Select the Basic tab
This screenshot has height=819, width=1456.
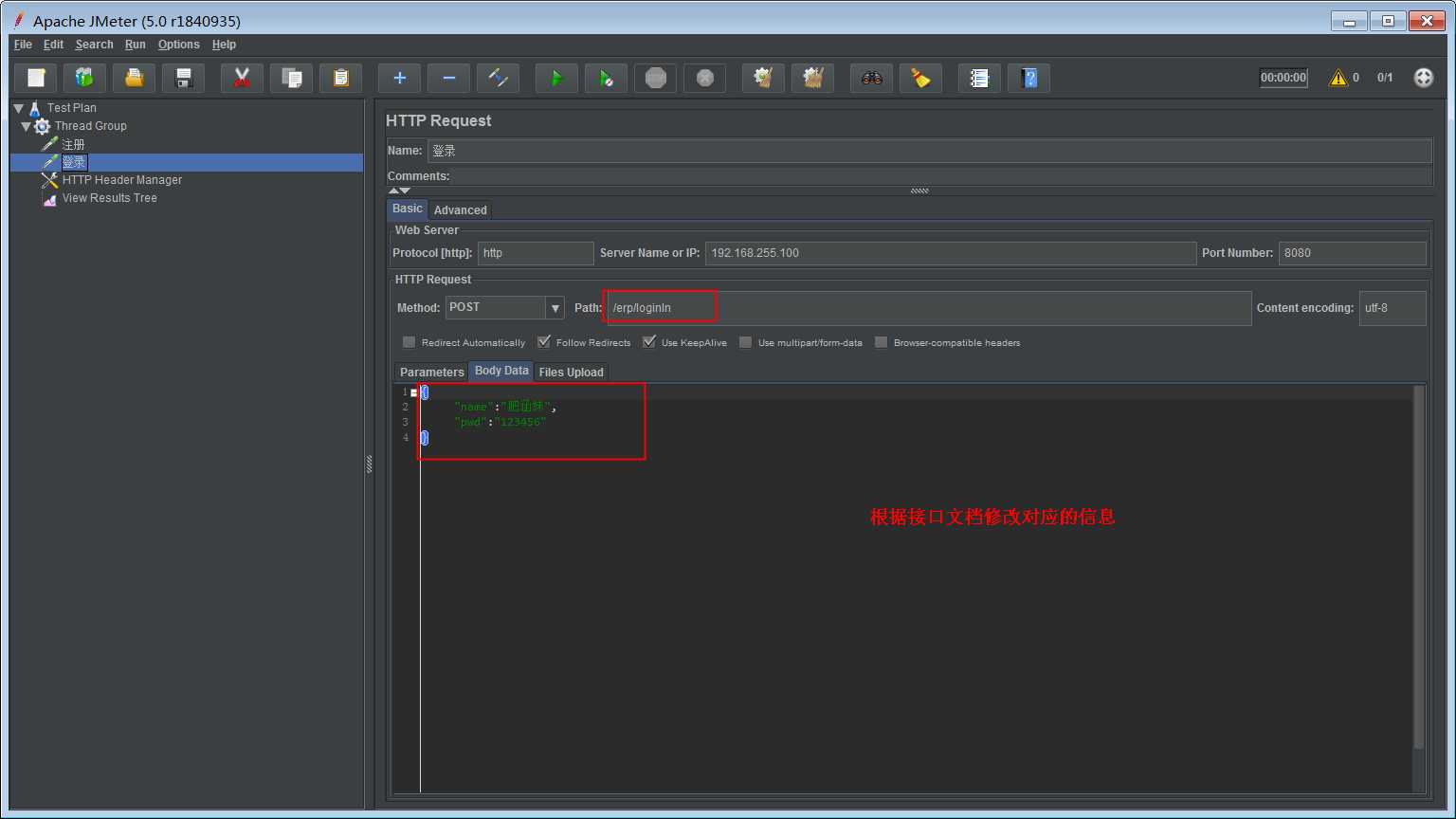pyautogui.click(x=408, y=209)
